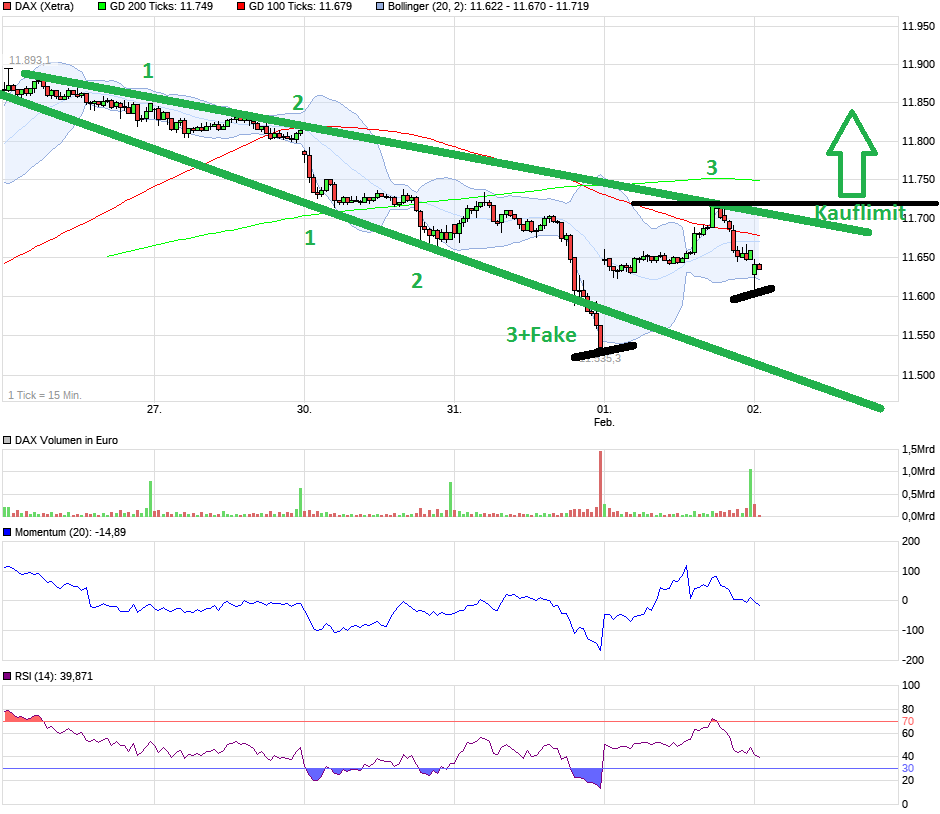Click the Momentum (20) blue legend square
This screenshot has width=940, height=814.
coord(7,532)
